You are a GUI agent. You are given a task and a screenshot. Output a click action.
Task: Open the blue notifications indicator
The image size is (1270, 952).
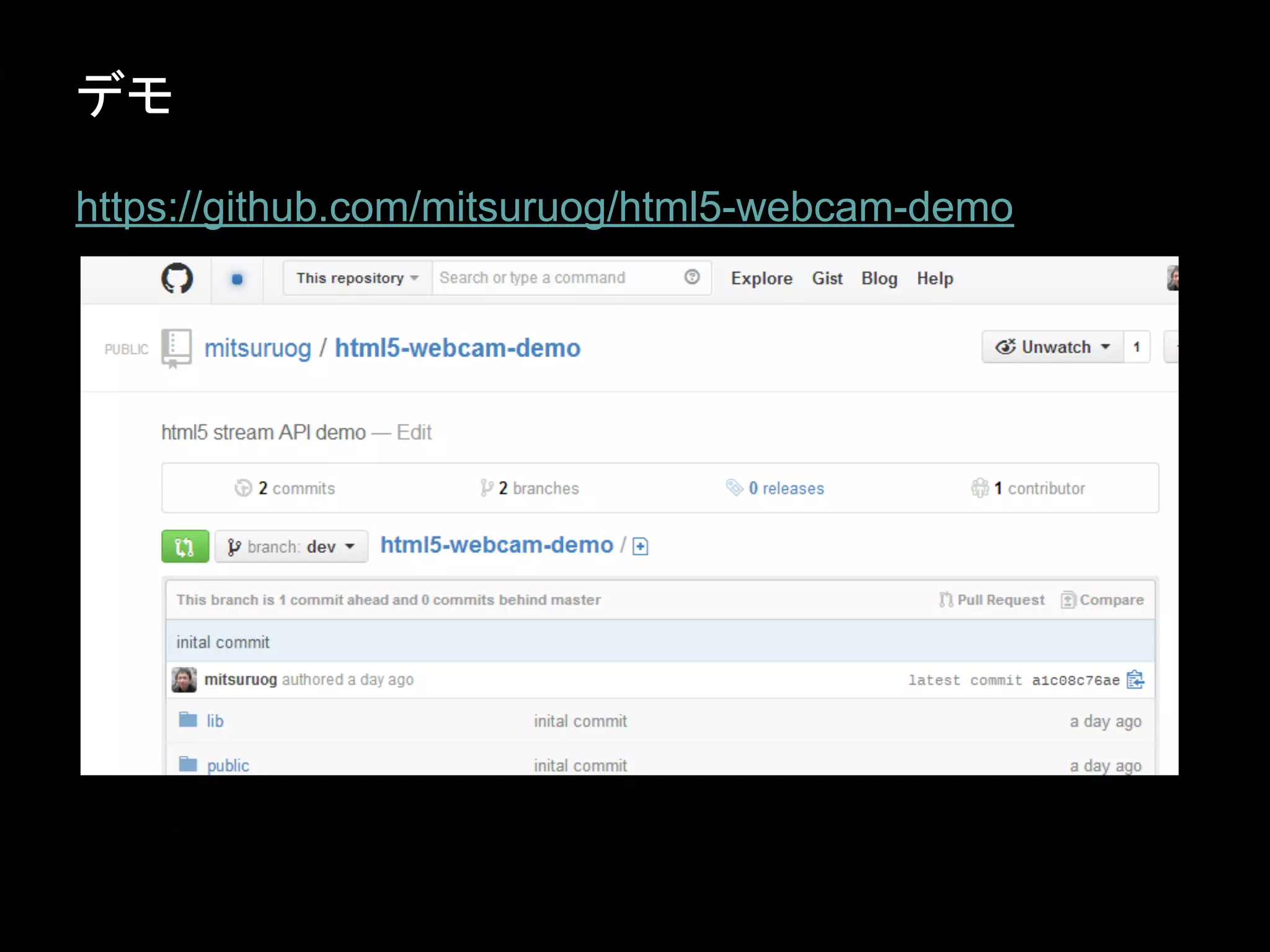[237, 280]
